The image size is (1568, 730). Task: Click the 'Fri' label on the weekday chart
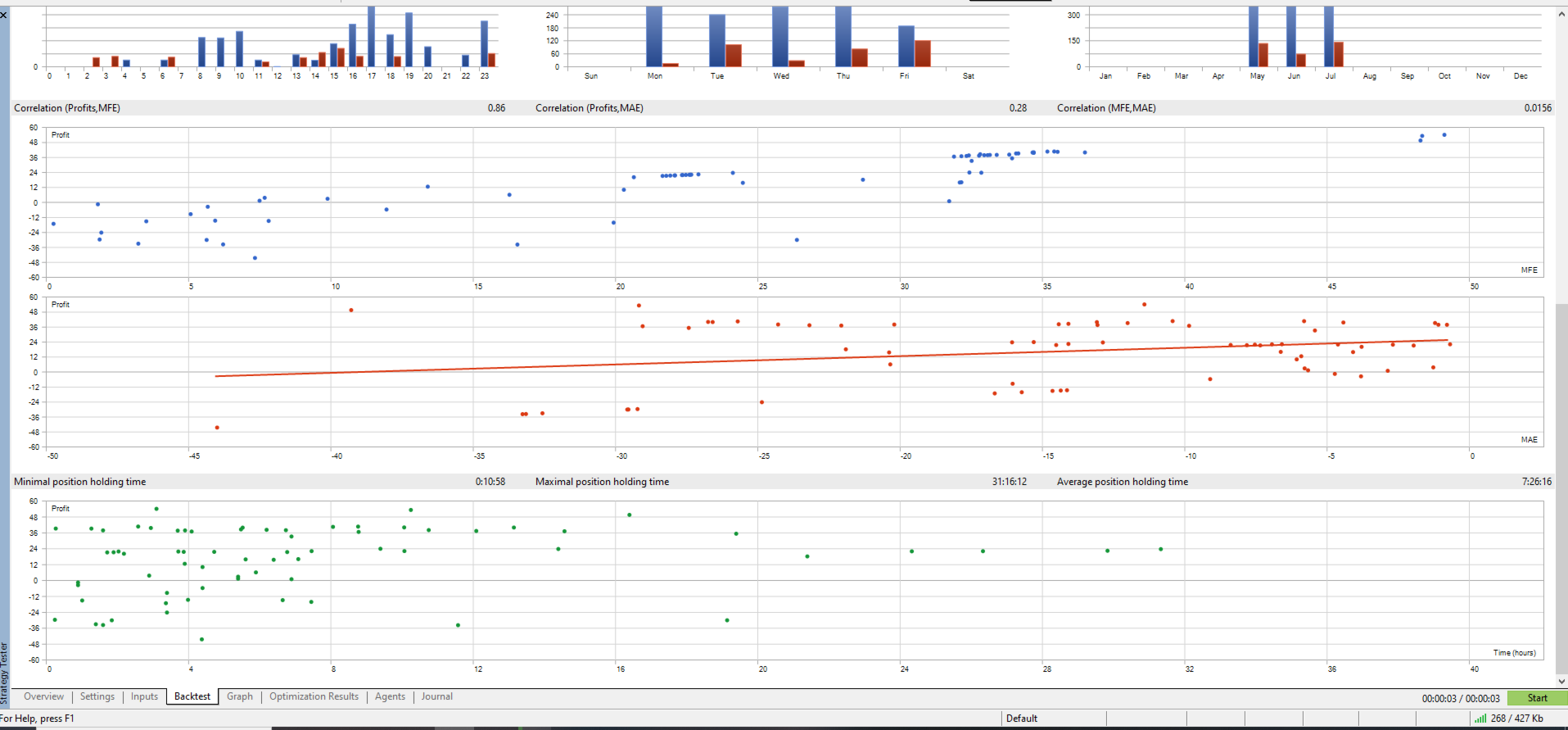click(x=904, y=76)
